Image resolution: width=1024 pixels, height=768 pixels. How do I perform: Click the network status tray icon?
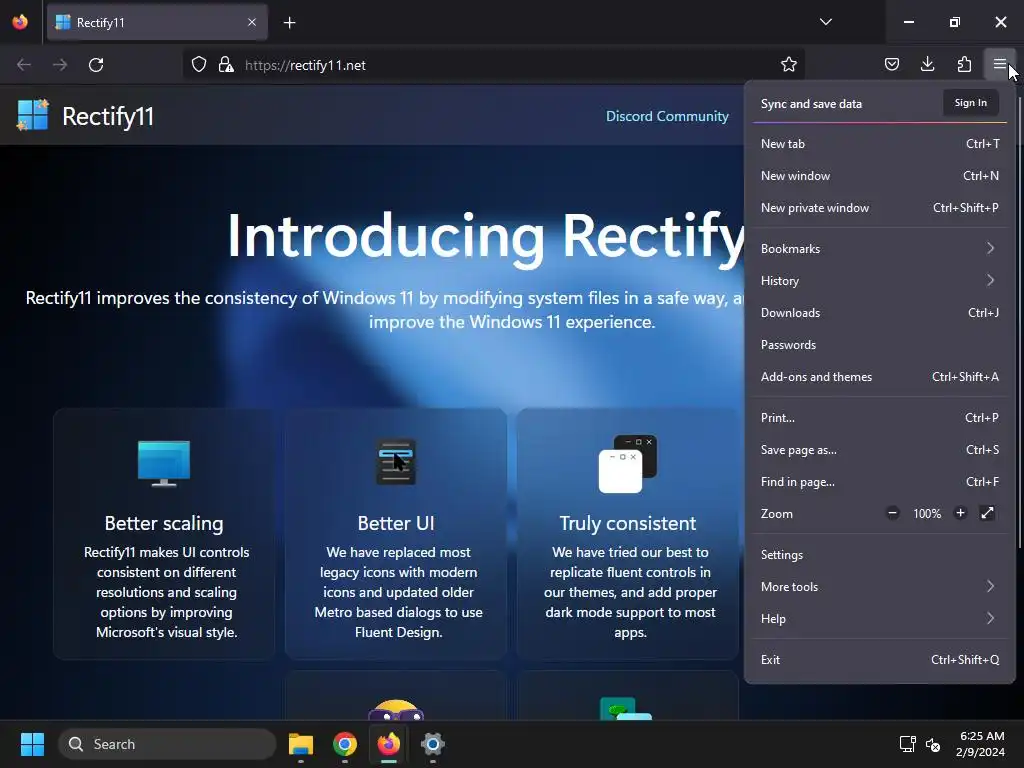[x=907, y=744]
